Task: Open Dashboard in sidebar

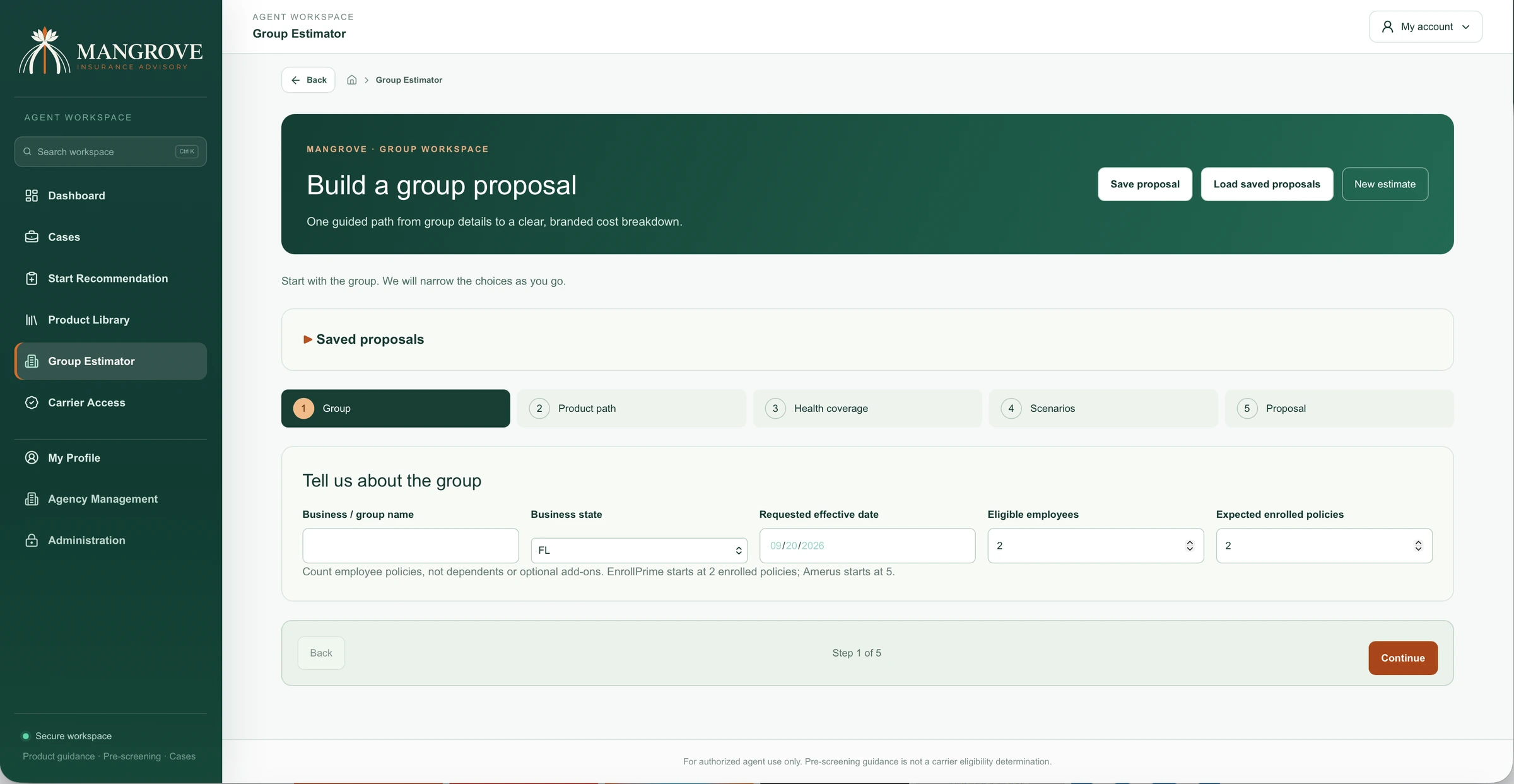Action: click(110, 196)
